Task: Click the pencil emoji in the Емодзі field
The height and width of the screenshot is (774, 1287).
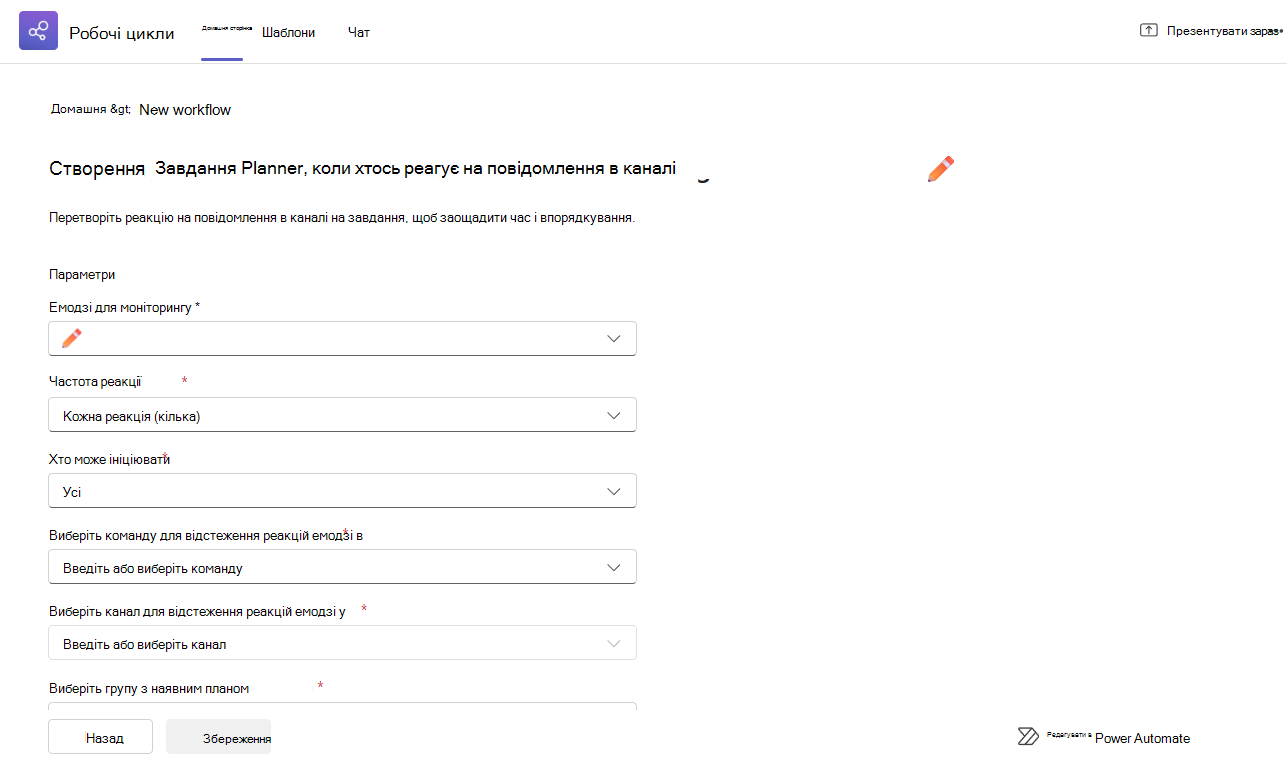Action: 72,338
